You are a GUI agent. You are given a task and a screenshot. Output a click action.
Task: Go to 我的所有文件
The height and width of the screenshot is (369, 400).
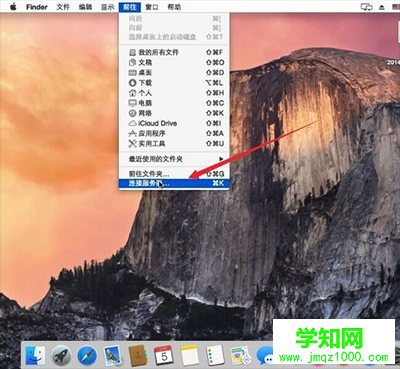[174, 52]
